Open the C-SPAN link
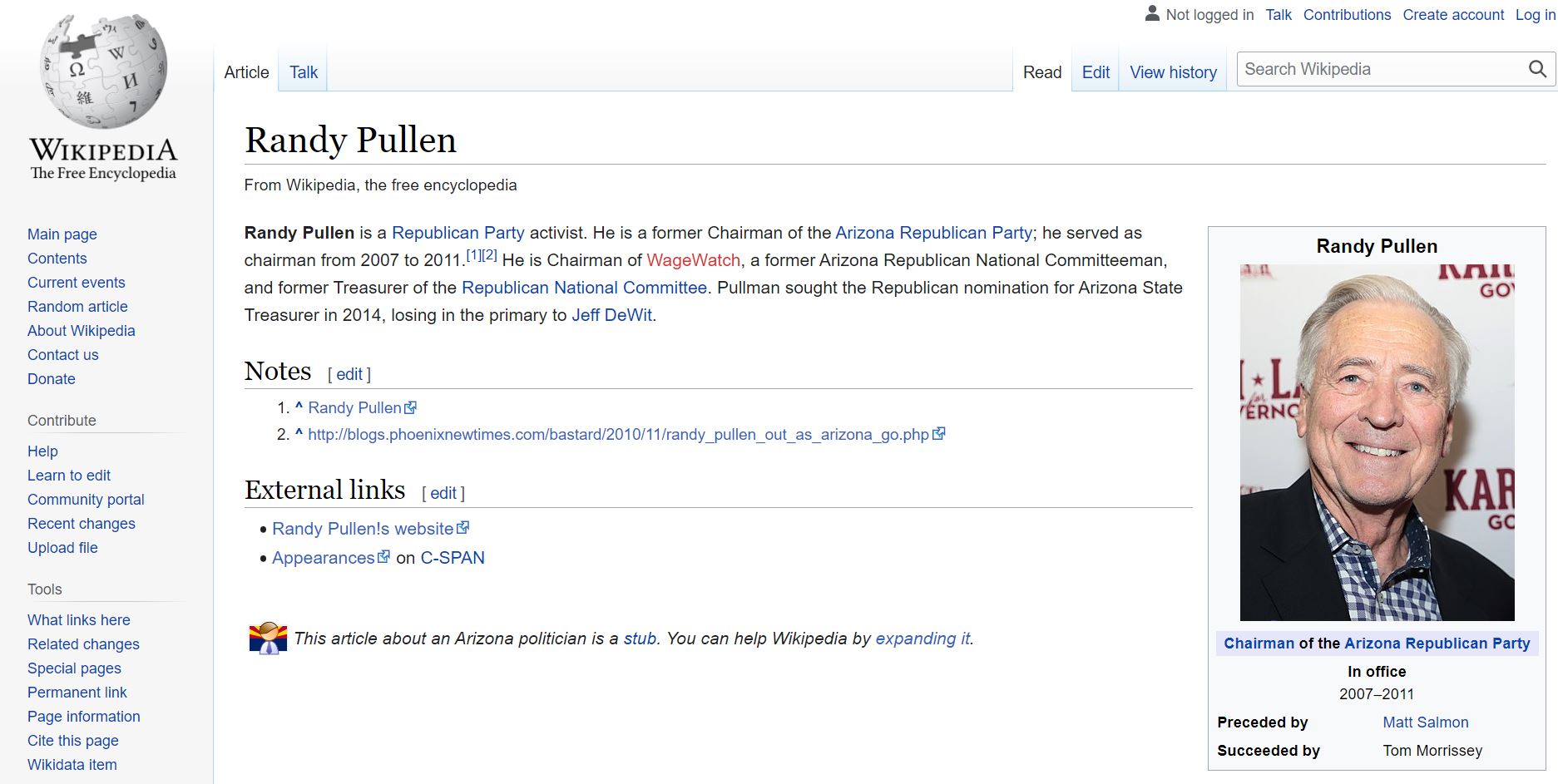Image resolution: width=1558 pixels, height=784 pixels. [453, 558]
